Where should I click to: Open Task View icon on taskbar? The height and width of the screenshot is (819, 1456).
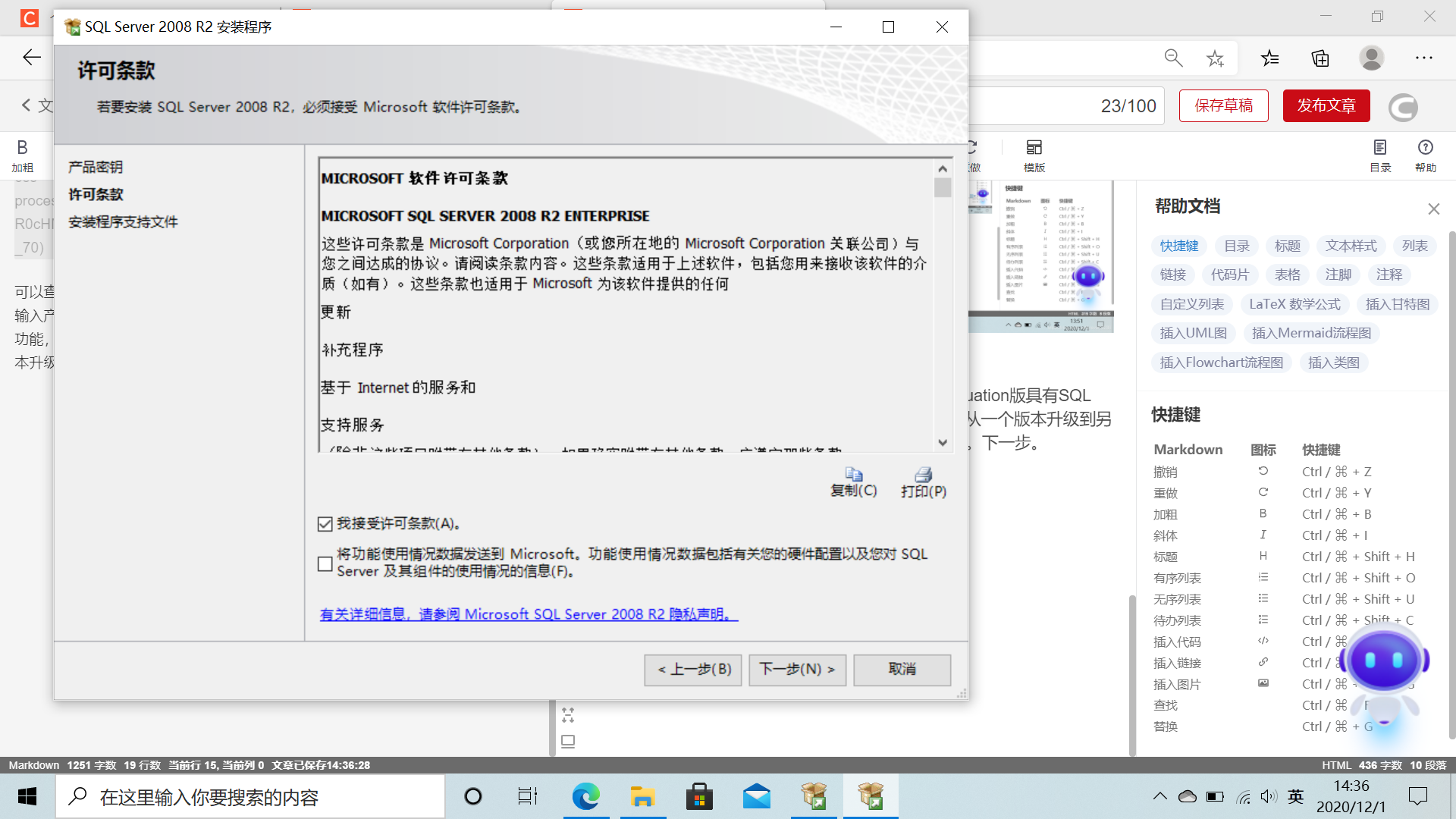coord(528,796)
